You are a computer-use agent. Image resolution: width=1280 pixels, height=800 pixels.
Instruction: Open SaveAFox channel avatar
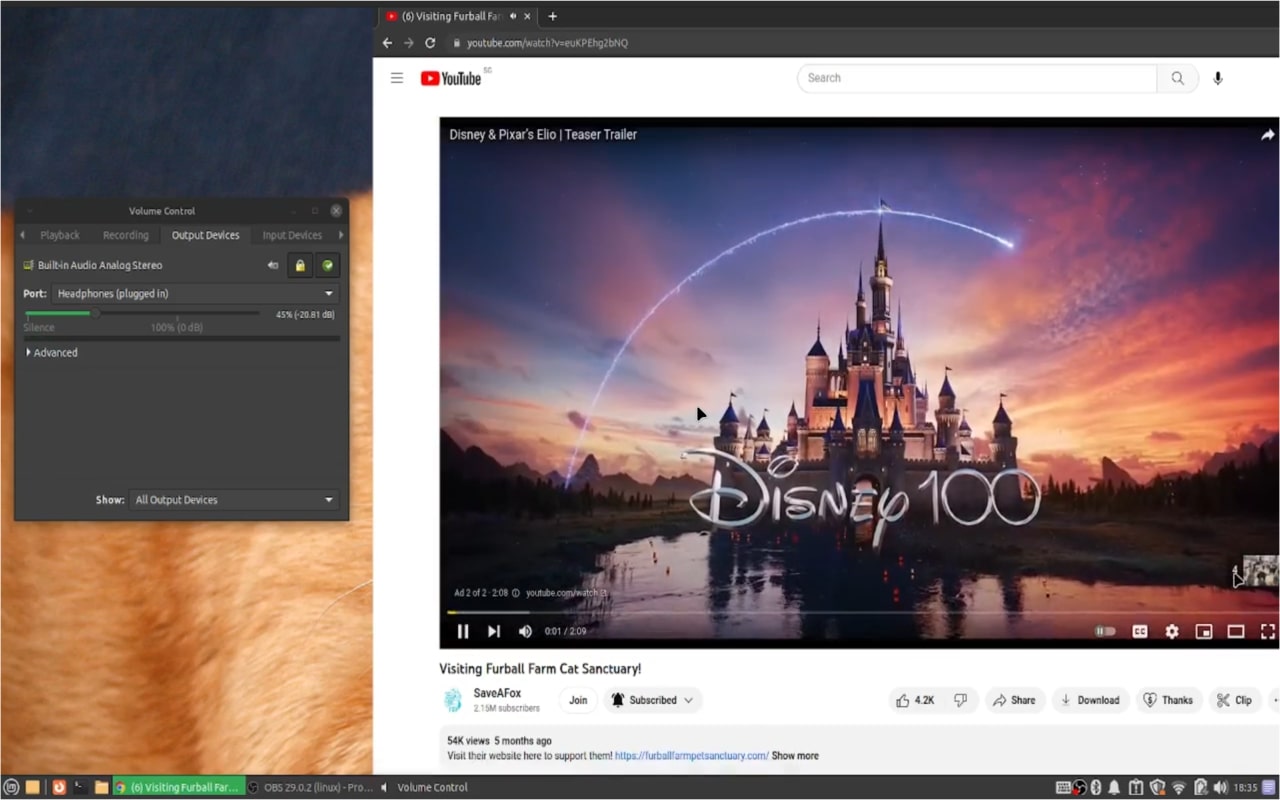[x=453, y=700]
